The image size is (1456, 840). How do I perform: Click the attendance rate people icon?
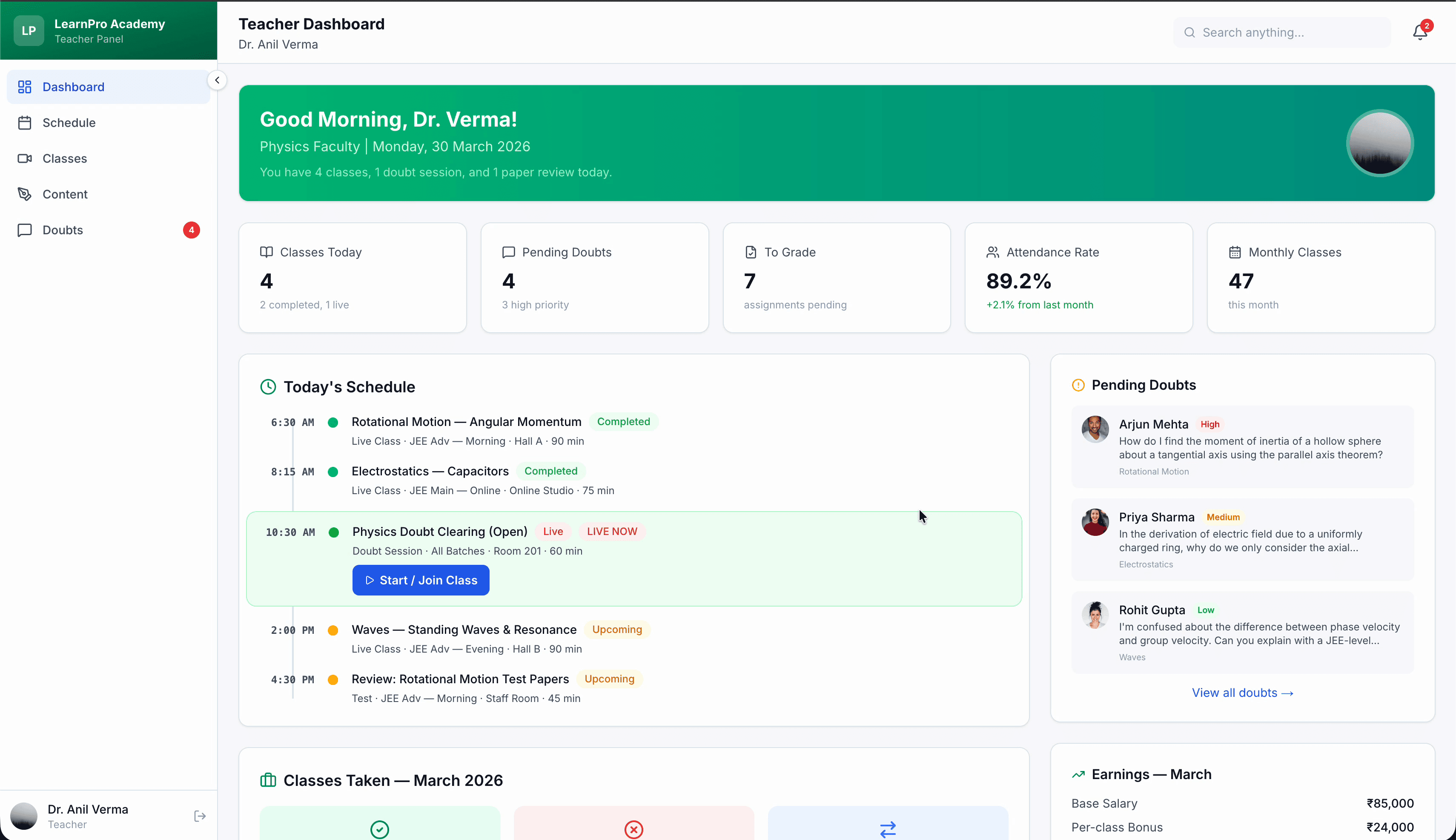tap(992, 252)
